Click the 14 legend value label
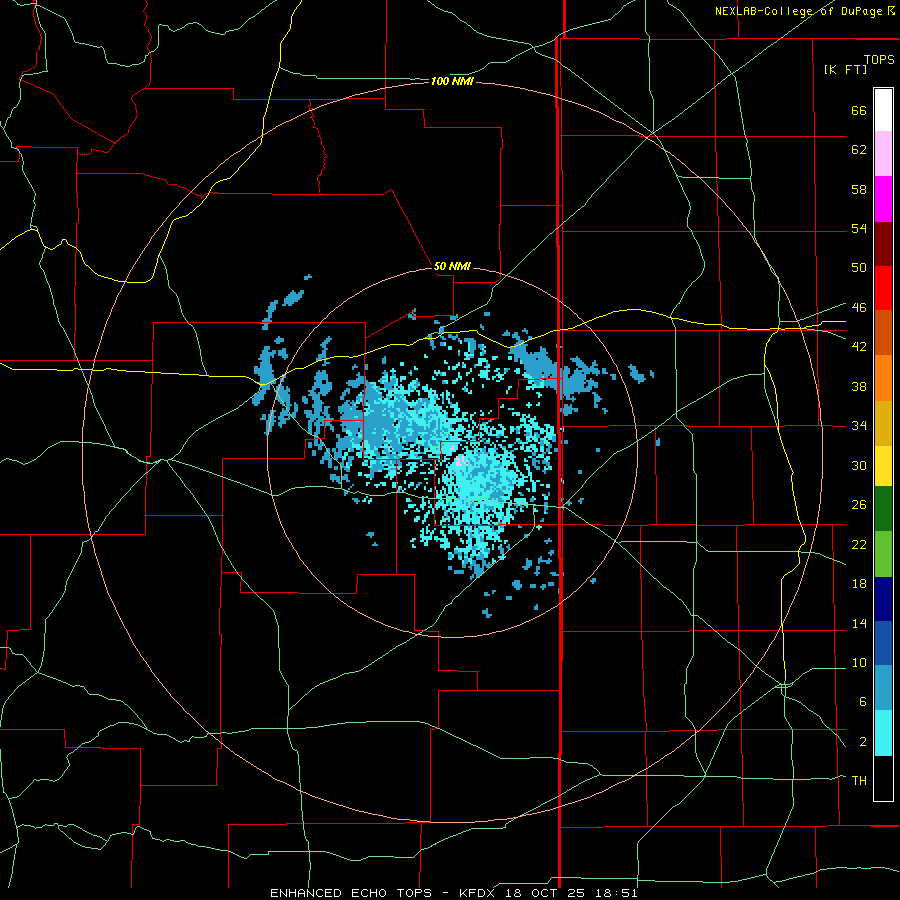The image size is (900, 900). pyautogui.click(x=859, y=623)
